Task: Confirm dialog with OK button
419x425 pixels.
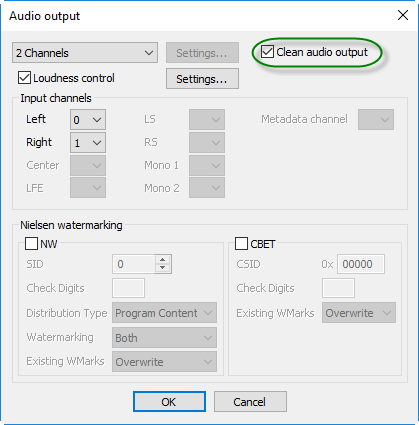Action: point(169,402)
